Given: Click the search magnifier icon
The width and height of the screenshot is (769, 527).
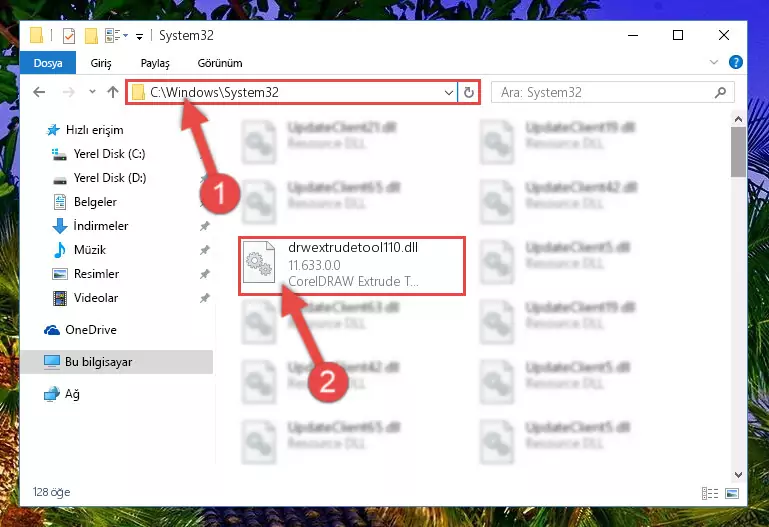Looking at the screenshot, I should (720, 92).
